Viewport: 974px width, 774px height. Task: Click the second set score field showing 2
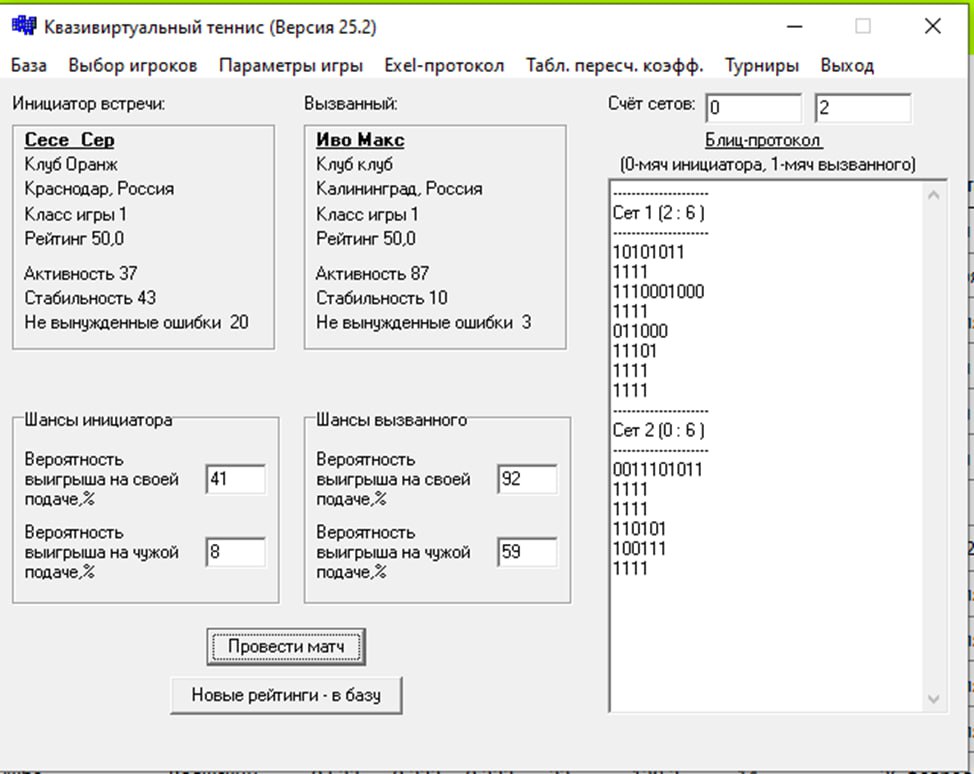[862, 108]
